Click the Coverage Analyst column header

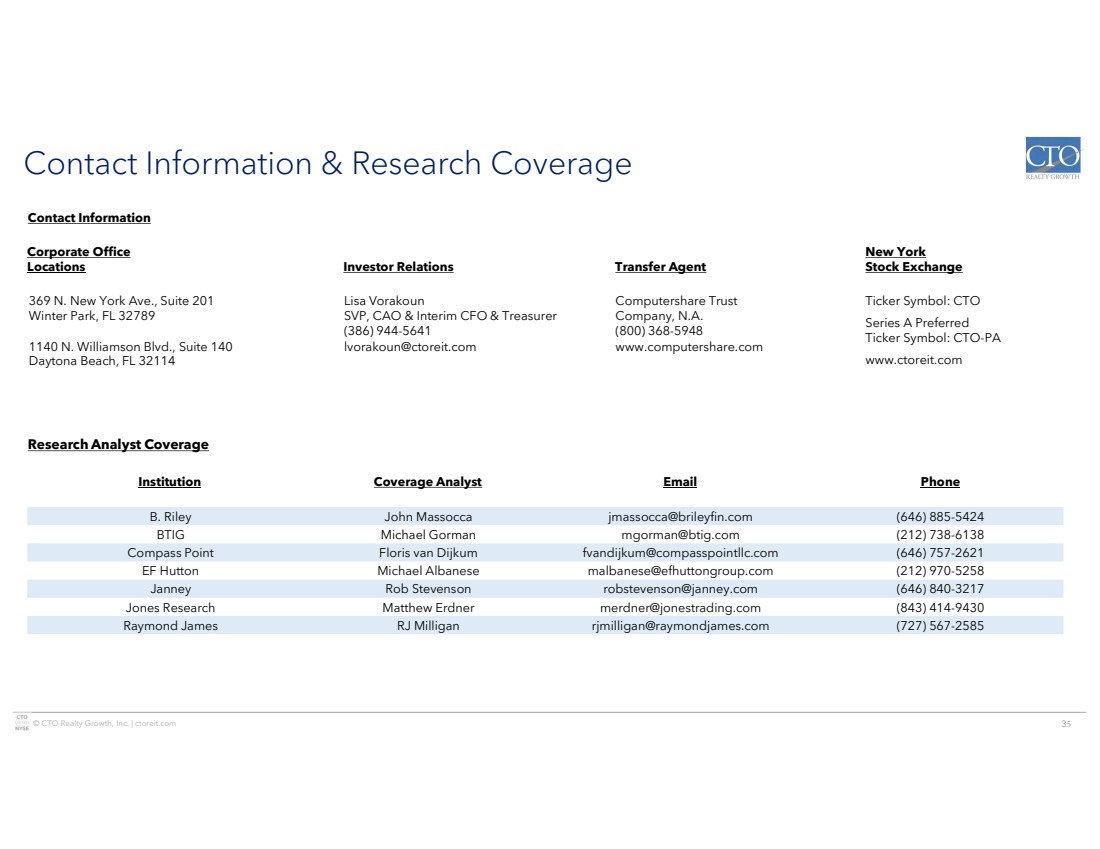(x=427, y=481)
